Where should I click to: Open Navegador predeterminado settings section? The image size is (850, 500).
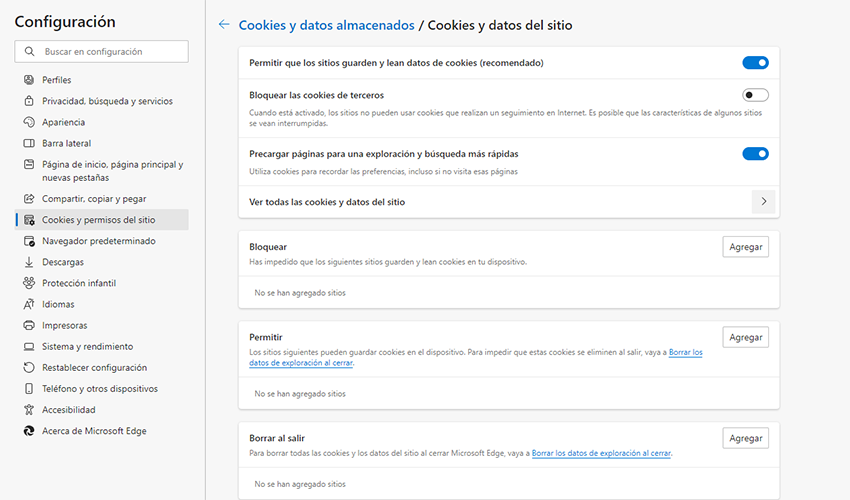coord(98,241)
